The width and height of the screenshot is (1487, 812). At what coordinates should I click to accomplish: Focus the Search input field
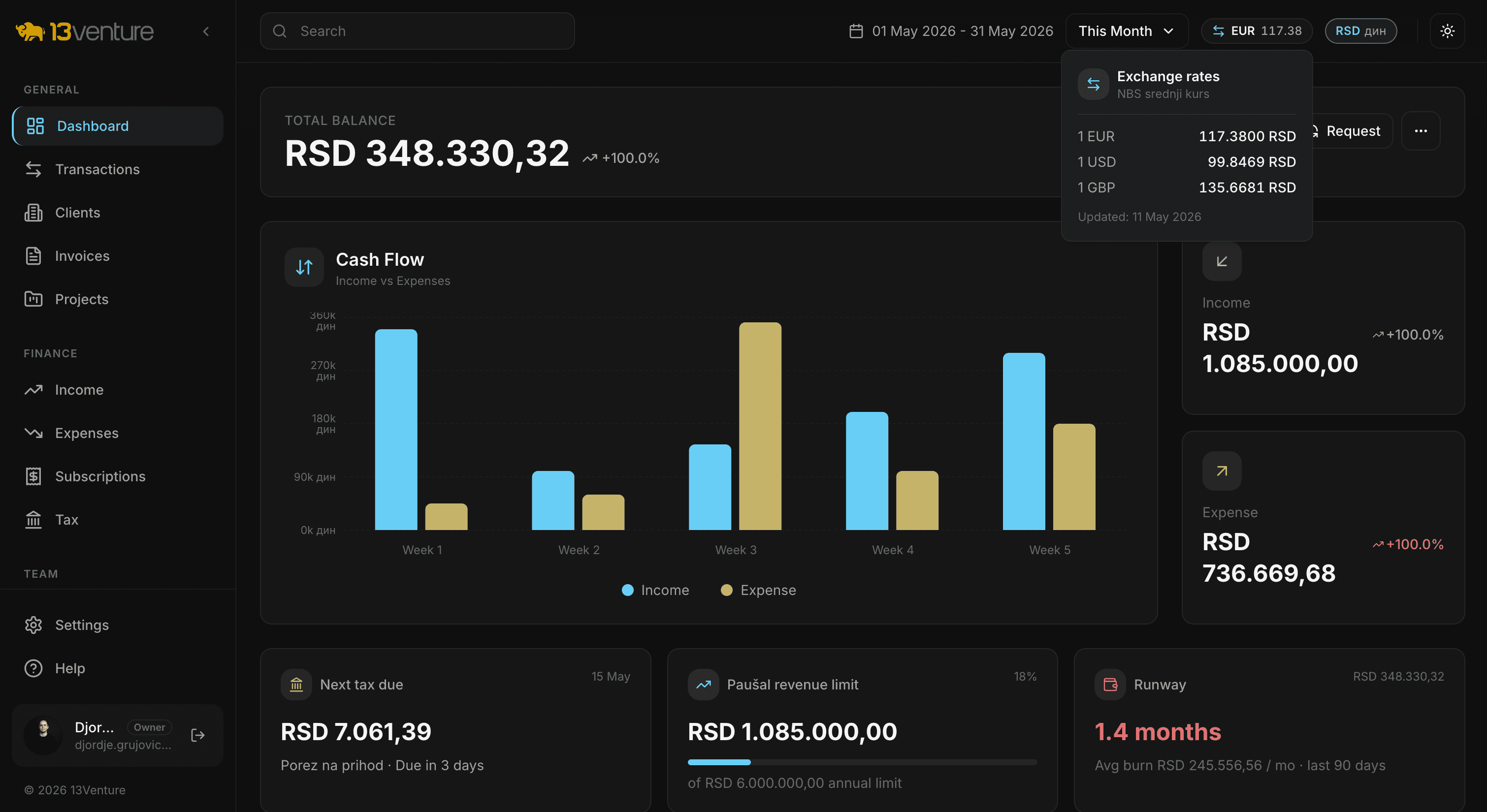418,31
